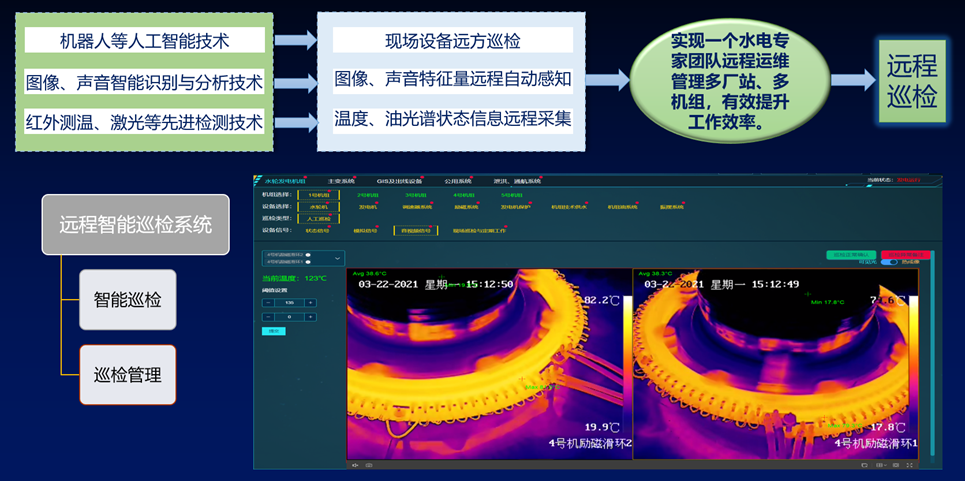The height and width of the screenshot is (481, 965).
Task: Click the plus stepper on the 135 threshold
Action: click(x=310, y=302)
